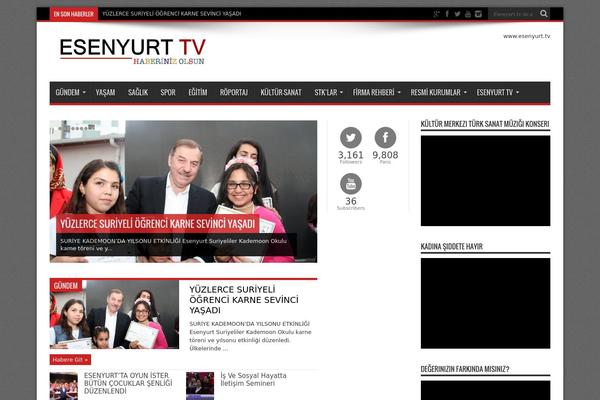600x400 pixels.
Task: Open the Röportaj menu item
Action: (x=233, y=92)
